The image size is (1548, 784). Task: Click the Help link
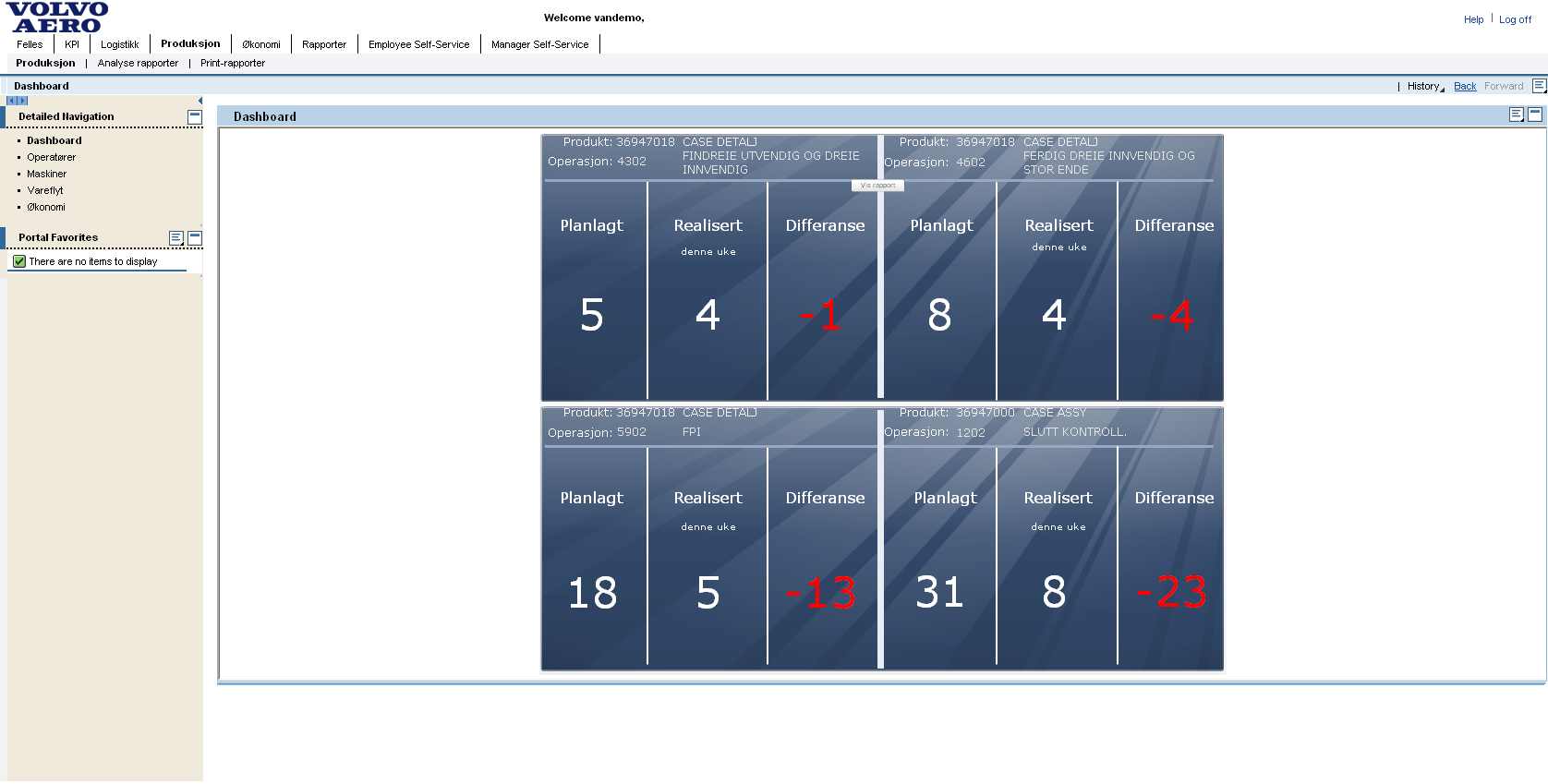1473,19
